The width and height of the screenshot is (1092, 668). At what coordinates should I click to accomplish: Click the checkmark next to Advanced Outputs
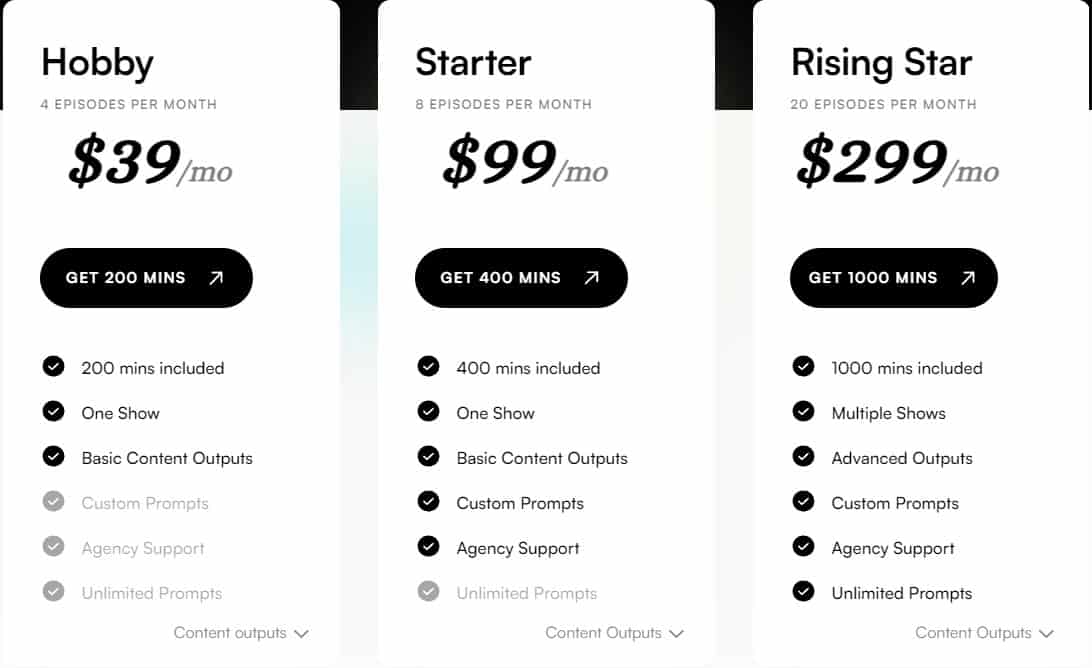[803, 457]
